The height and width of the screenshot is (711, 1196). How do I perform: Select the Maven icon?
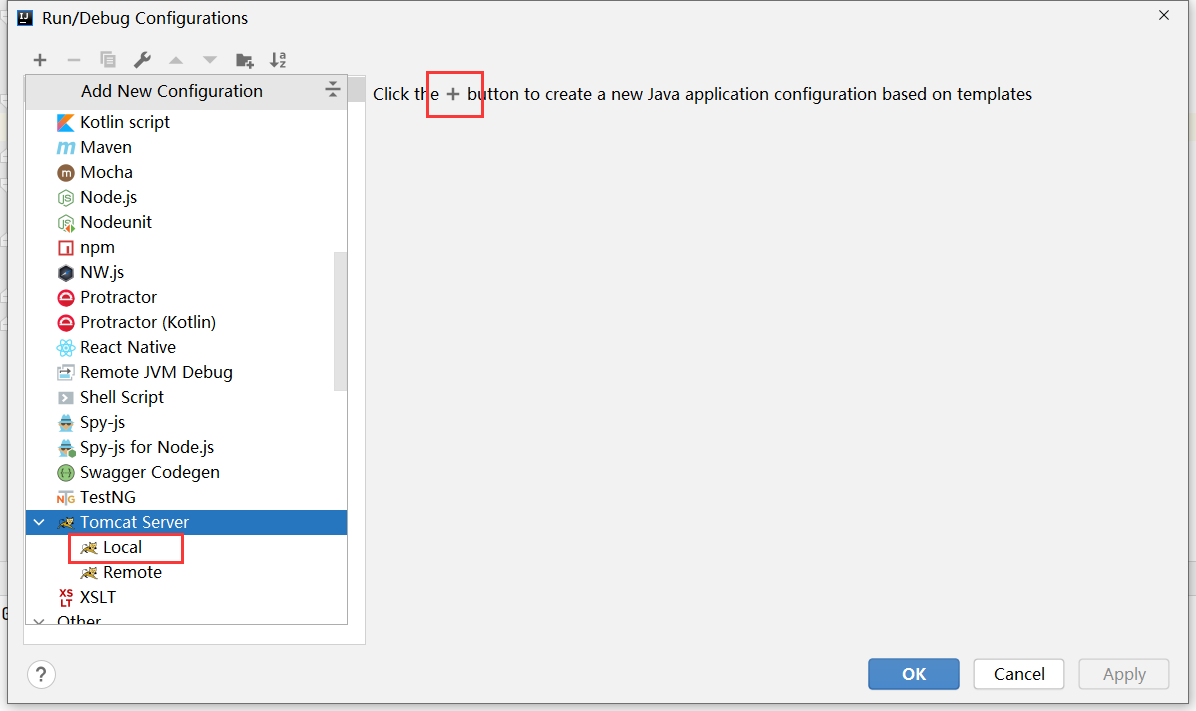point(66,147)
